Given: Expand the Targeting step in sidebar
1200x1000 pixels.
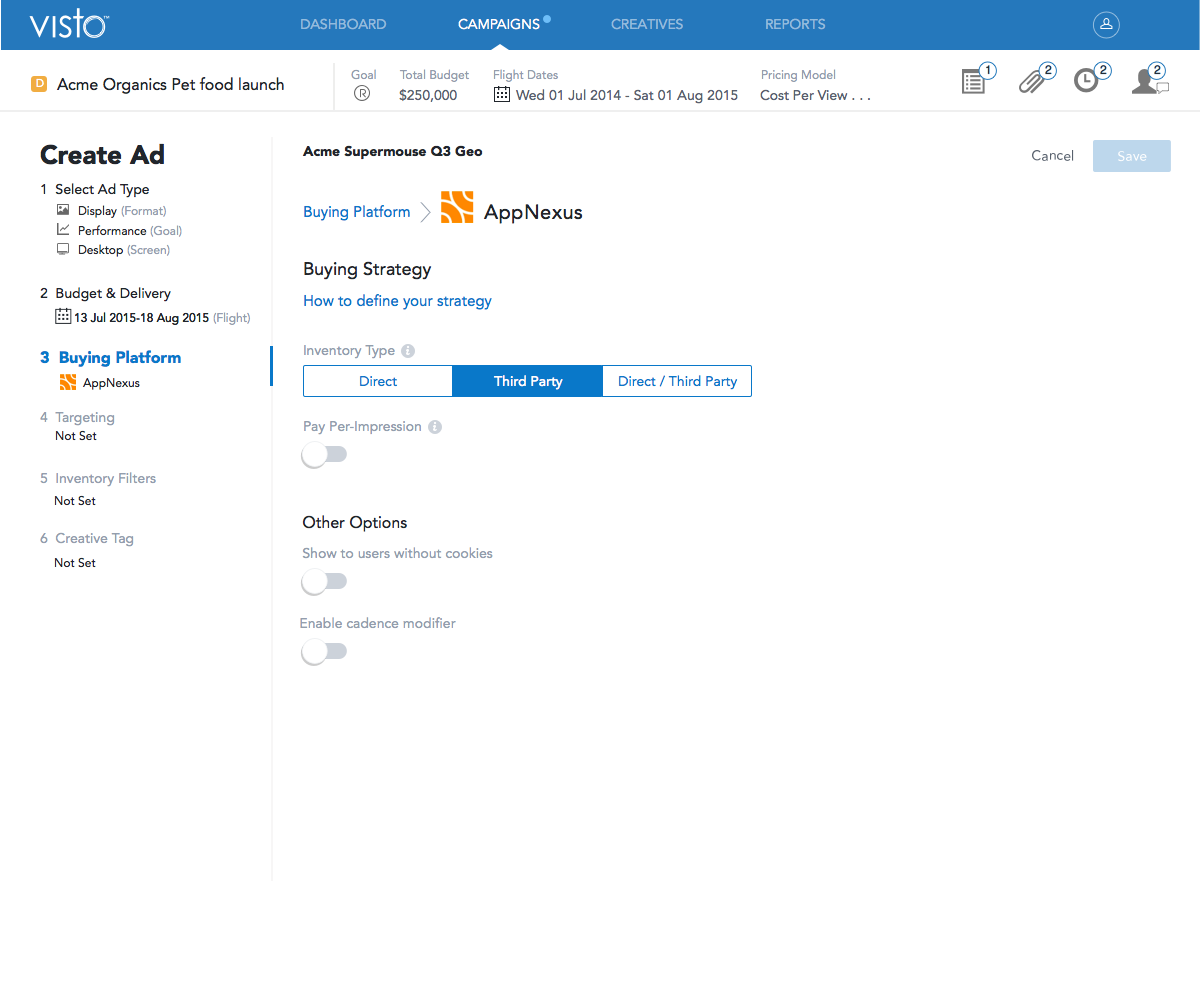Looking at the screenshot, I should (84, 417).
